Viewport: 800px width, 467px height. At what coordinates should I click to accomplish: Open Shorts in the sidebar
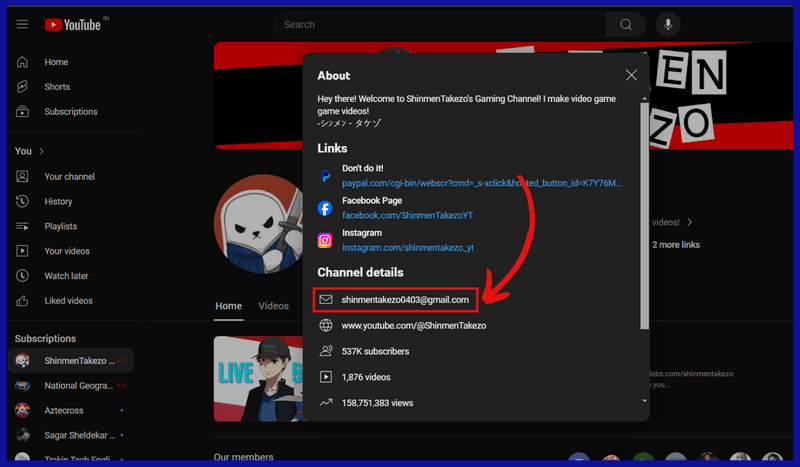click(x=56, y=87)
